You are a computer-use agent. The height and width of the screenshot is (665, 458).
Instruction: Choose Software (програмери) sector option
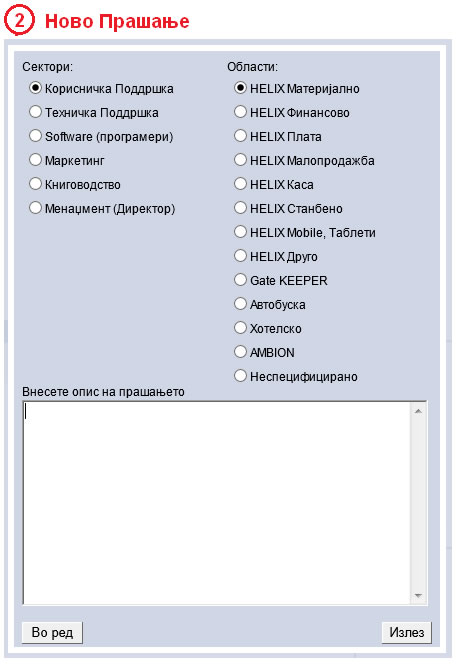pyautogui.click(x=36, y=136)
